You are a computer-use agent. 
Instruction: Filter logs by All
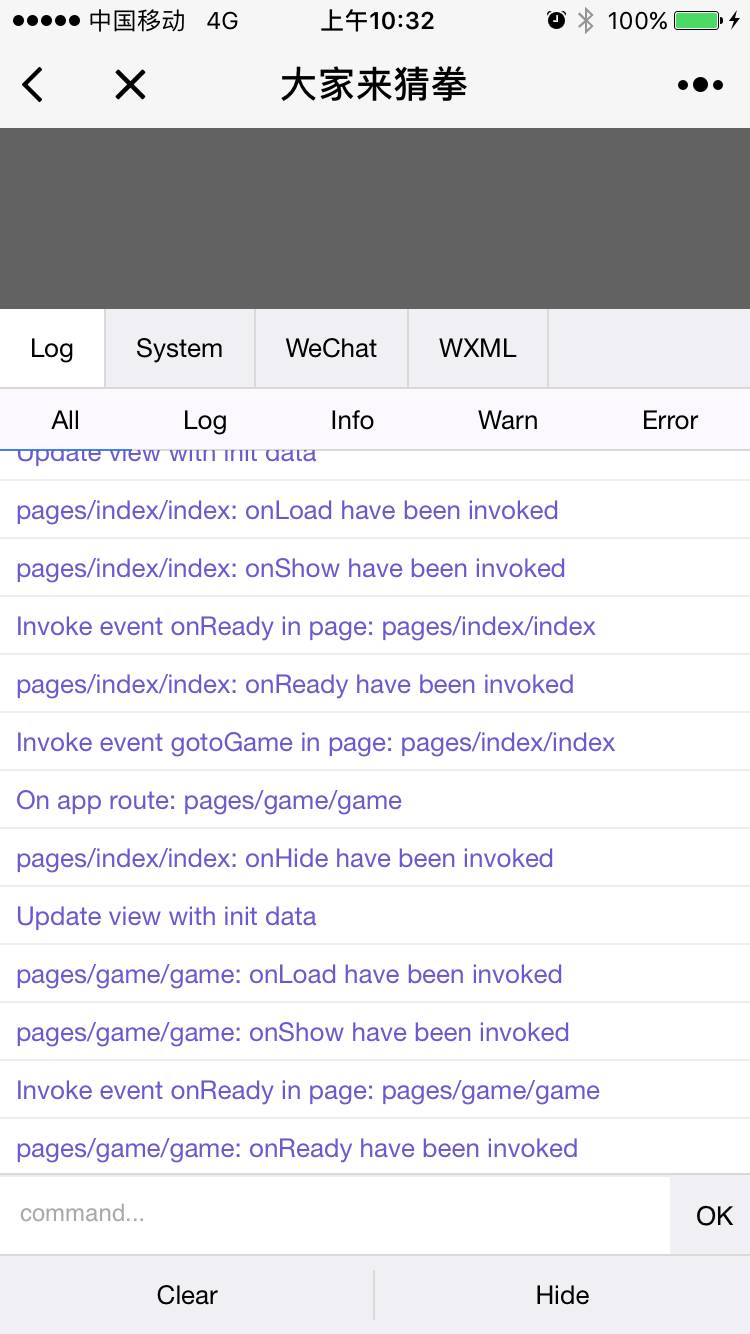click(x=66, y=420)
